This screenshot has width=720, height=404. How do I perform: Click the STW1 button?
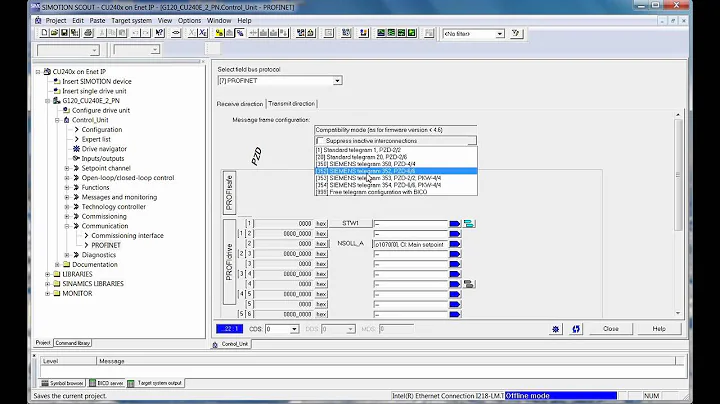350,223
